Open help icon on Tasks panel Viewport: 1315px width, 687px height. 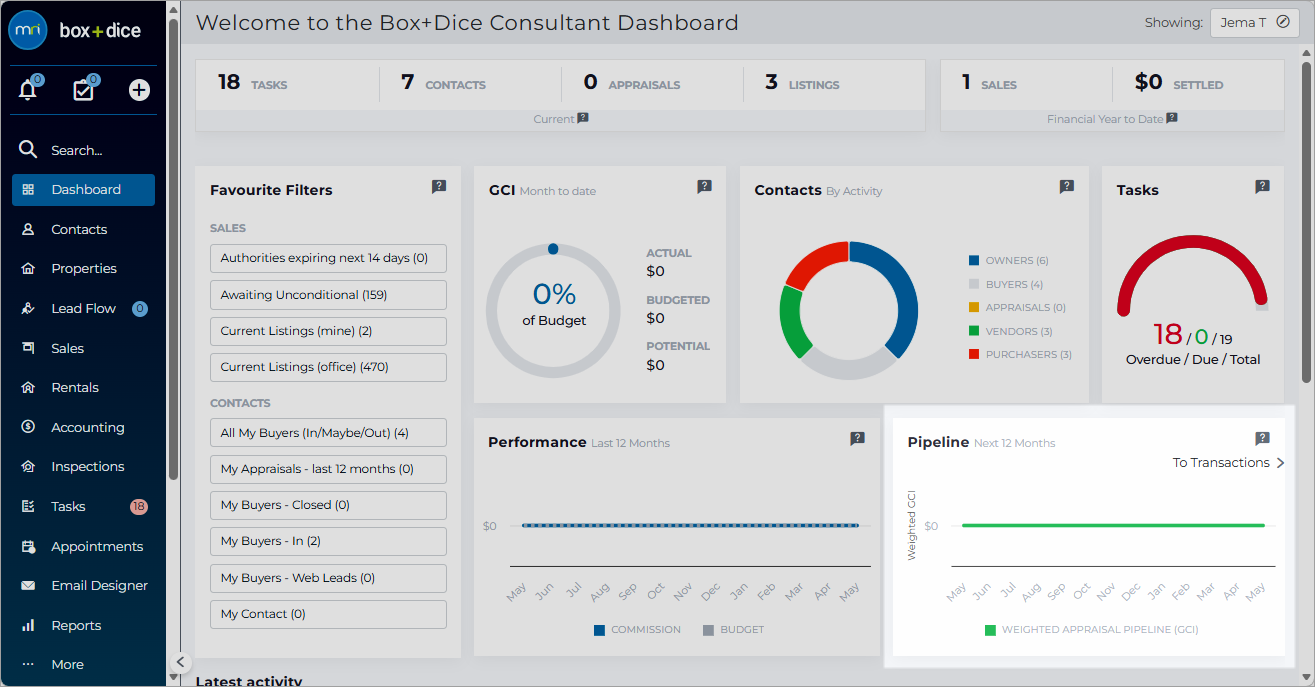click(x=1262, y=186)
